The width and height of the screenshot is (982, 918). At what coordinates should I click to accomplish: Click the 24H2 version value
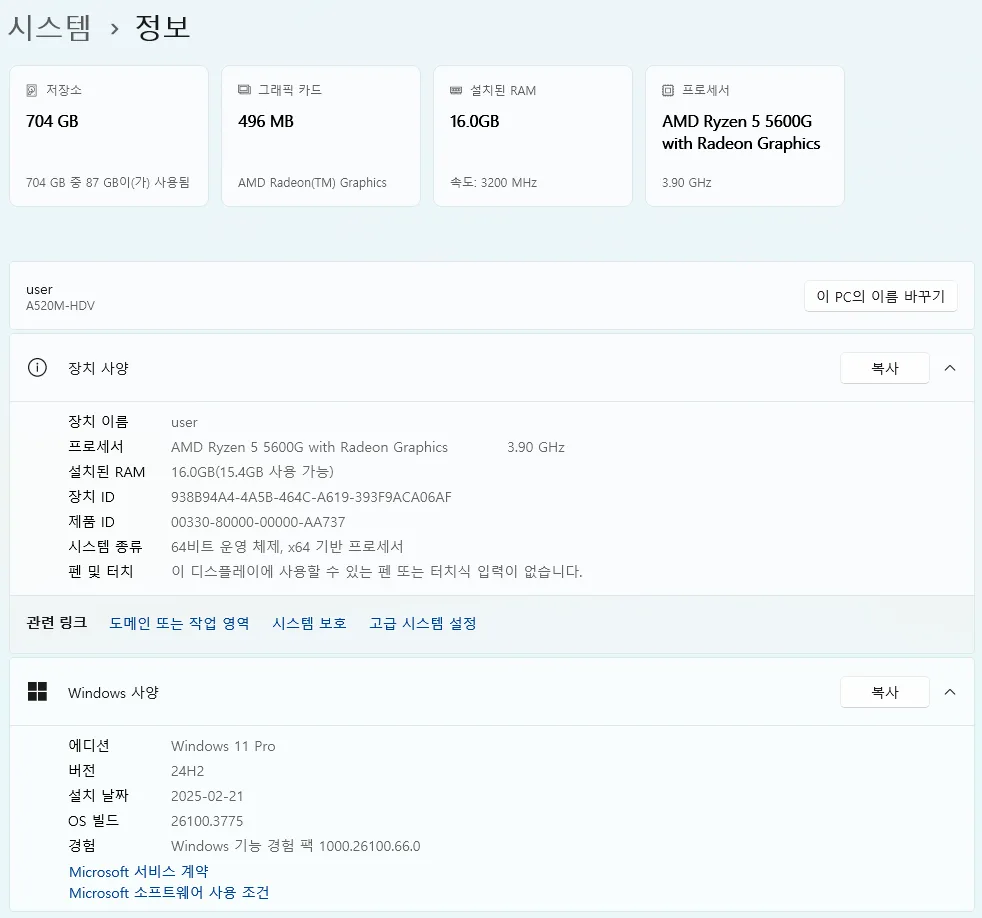187,771
